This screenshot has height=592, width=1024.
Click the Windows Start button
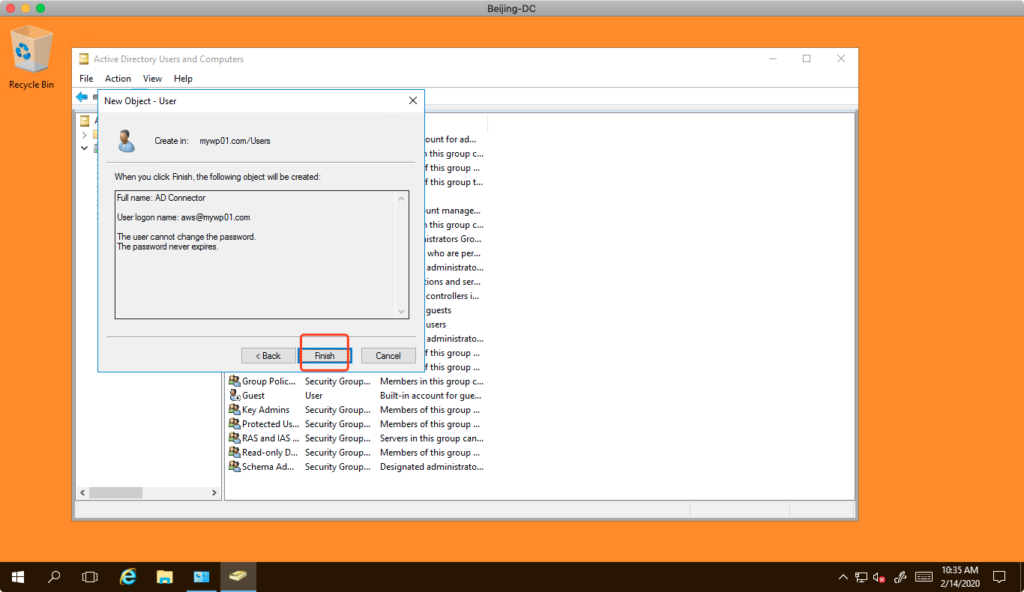pos(18,577)
